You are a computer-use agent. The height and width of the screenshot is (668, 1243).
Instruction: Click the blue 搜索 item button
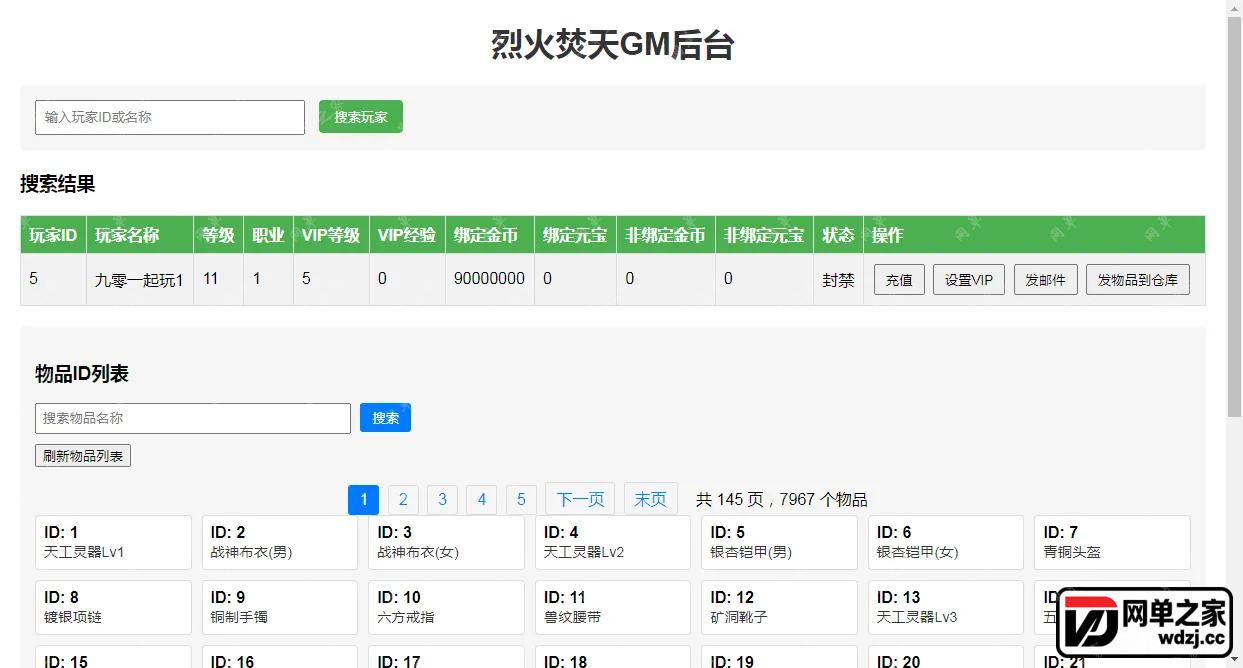(385, 418)
